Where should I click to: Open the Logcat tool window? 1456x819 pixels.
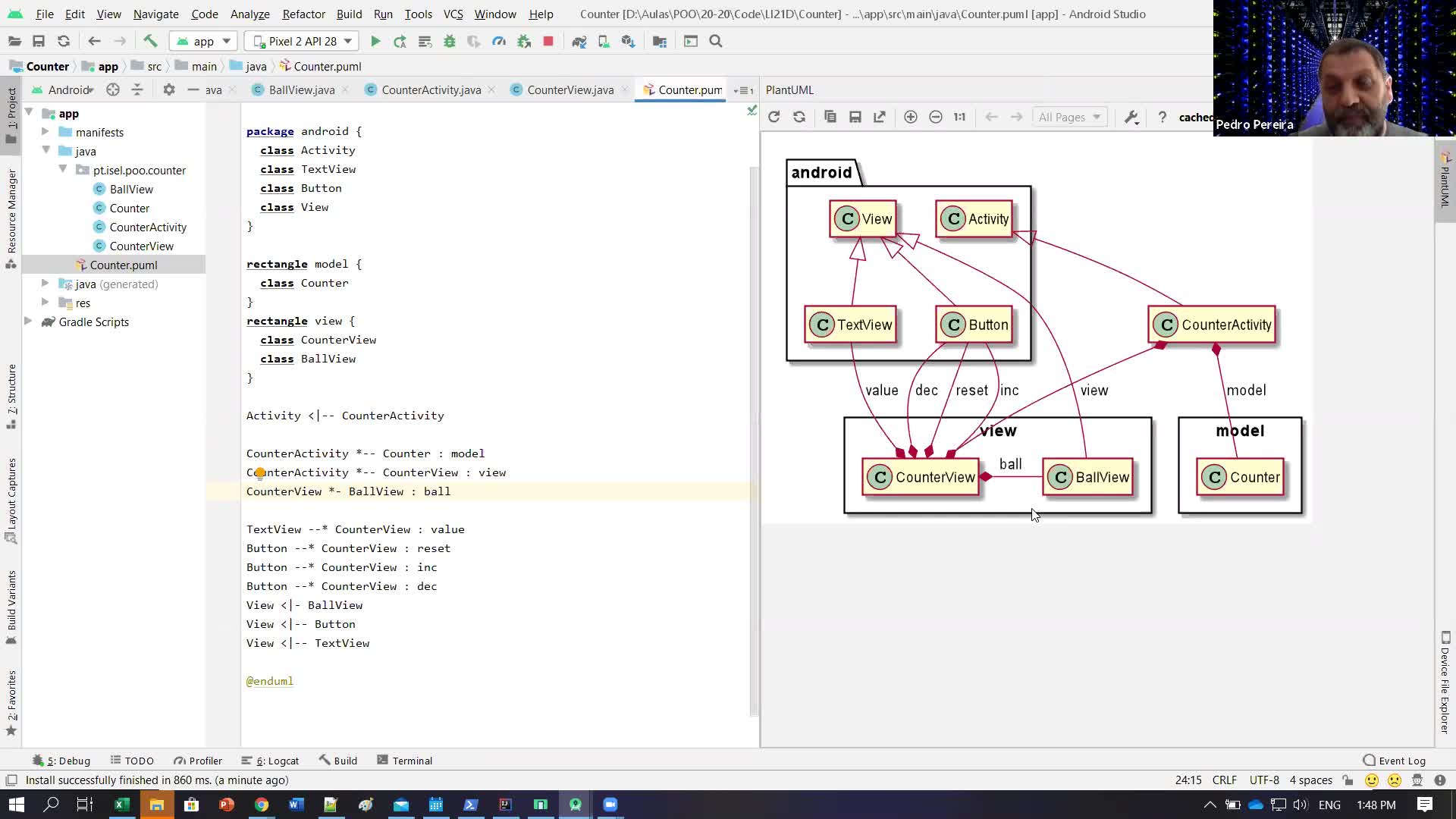tap(270, 761)
